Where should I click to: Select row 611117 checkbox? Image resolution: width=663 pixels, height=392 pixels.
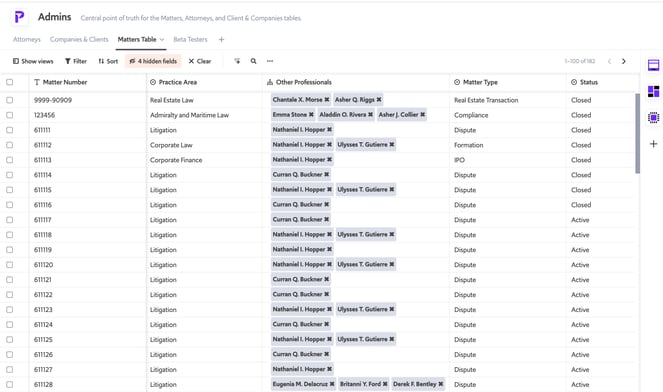coord(9,220)
